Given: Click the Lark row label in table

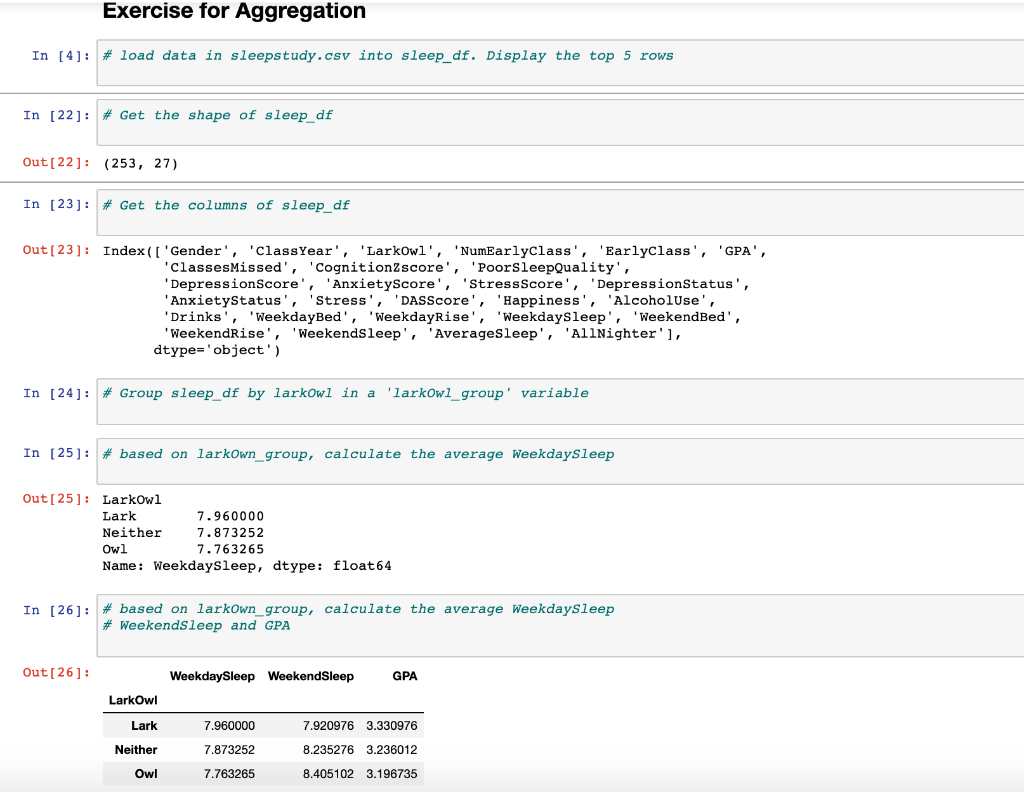Looking at the screenshot, I should [x=144, y=725].
